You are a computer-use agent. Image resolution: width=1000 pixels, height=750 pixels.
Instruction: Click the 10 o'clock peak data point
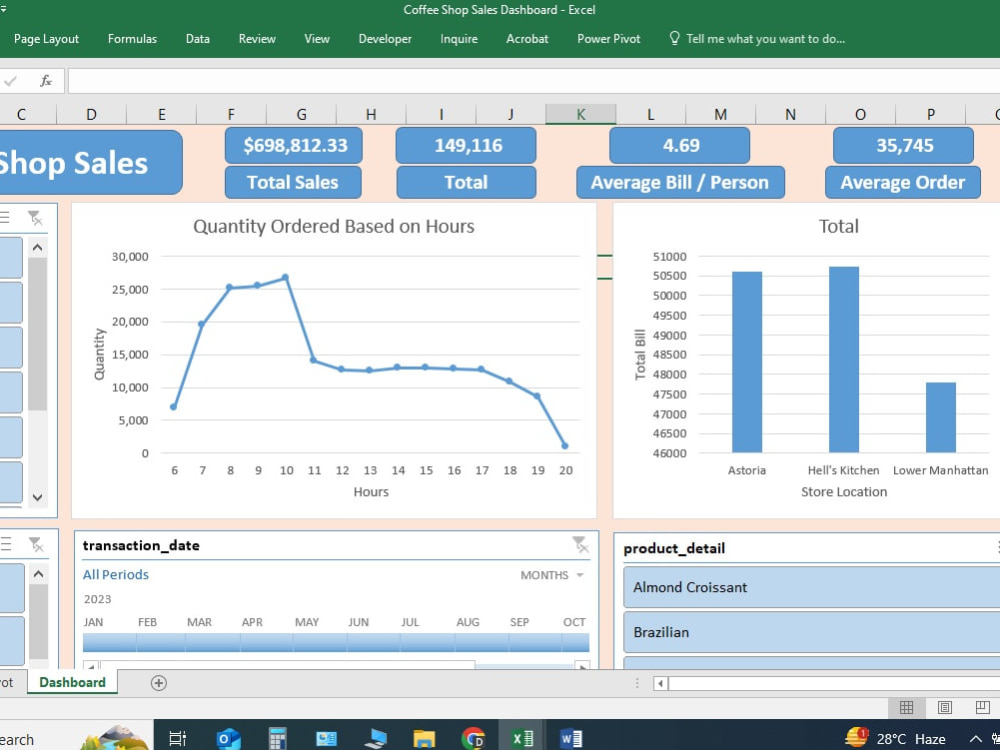coord(285,277)
